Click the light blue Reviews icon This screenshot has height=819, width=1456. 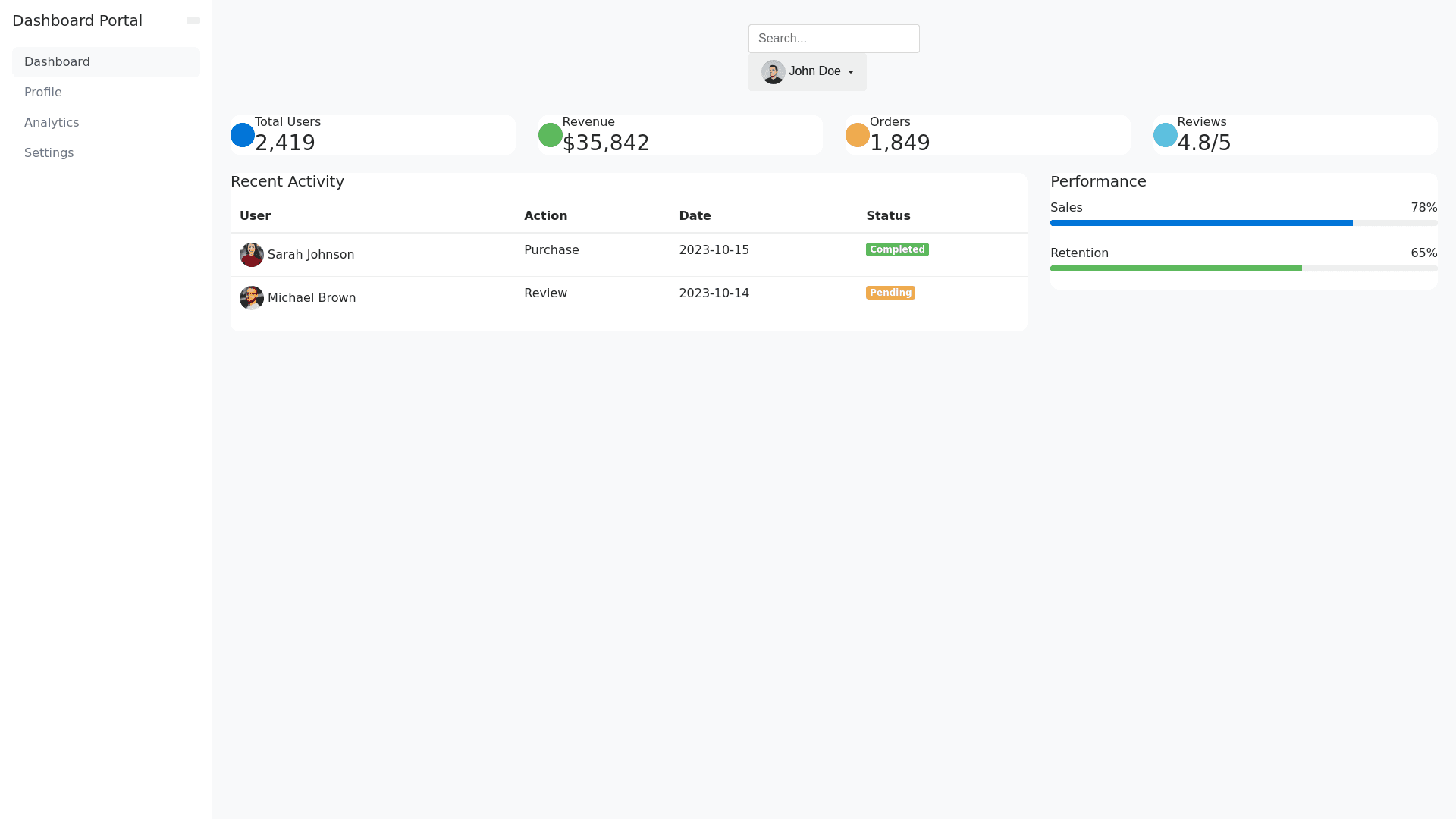click(1166, 135)
